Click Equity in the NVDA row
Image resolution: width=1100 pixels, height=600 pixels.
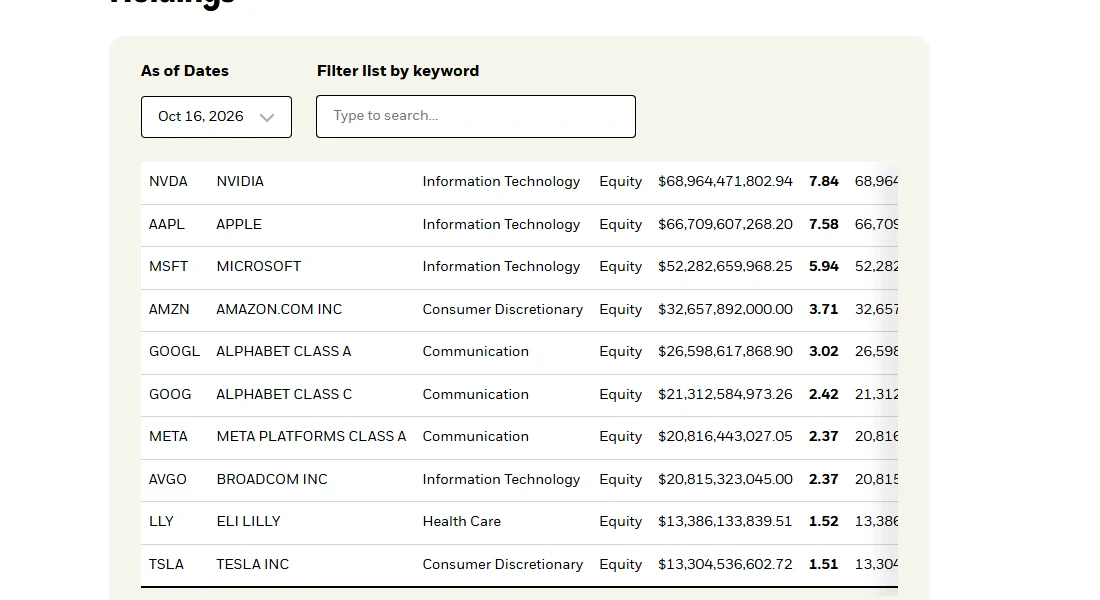click(621, 182)
